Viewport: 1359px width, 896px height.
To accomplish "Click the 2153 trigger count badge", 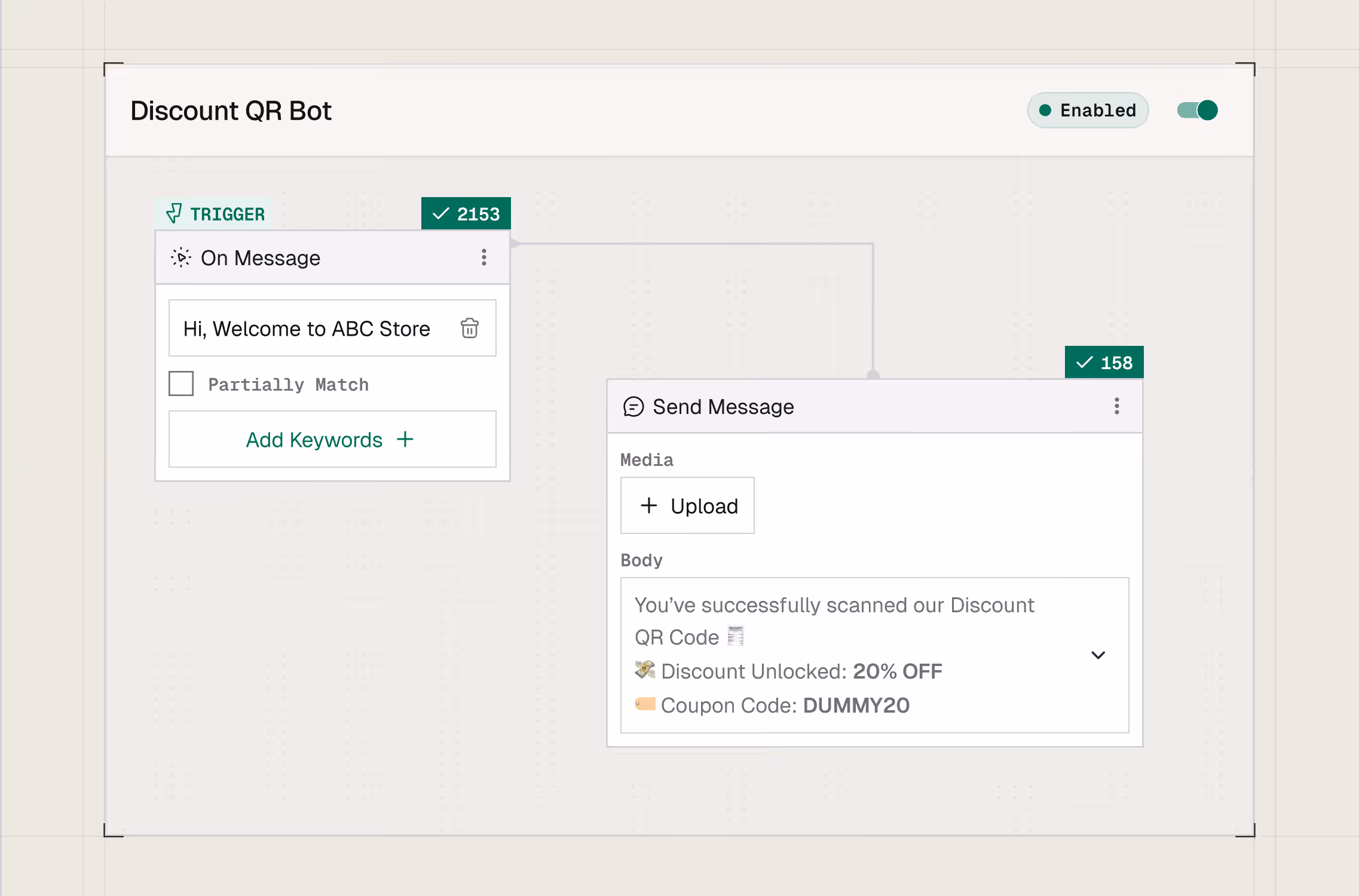I will point(466,214).
